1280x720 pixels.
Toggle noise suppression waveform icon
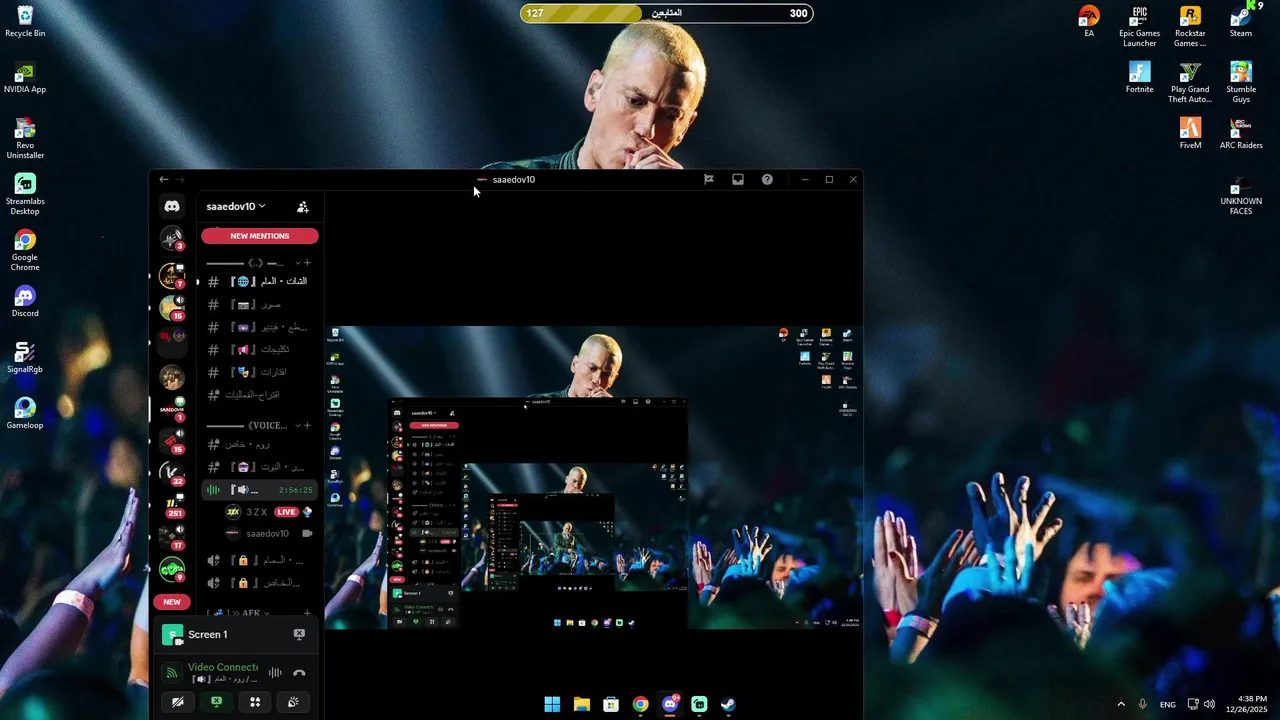point(275,673)
